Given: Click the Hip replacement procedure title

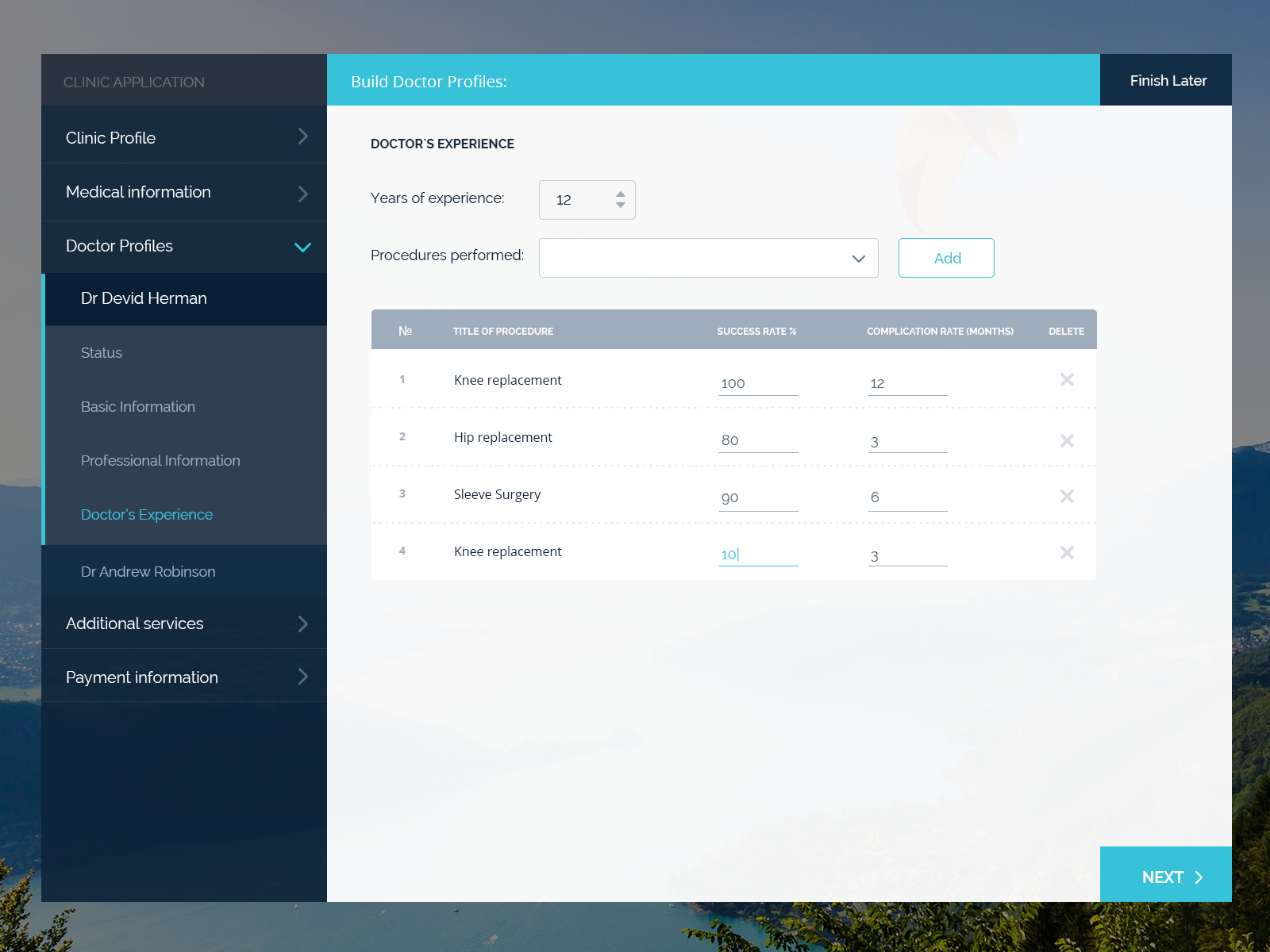Looking at the screenshot, I should [503, 437].
